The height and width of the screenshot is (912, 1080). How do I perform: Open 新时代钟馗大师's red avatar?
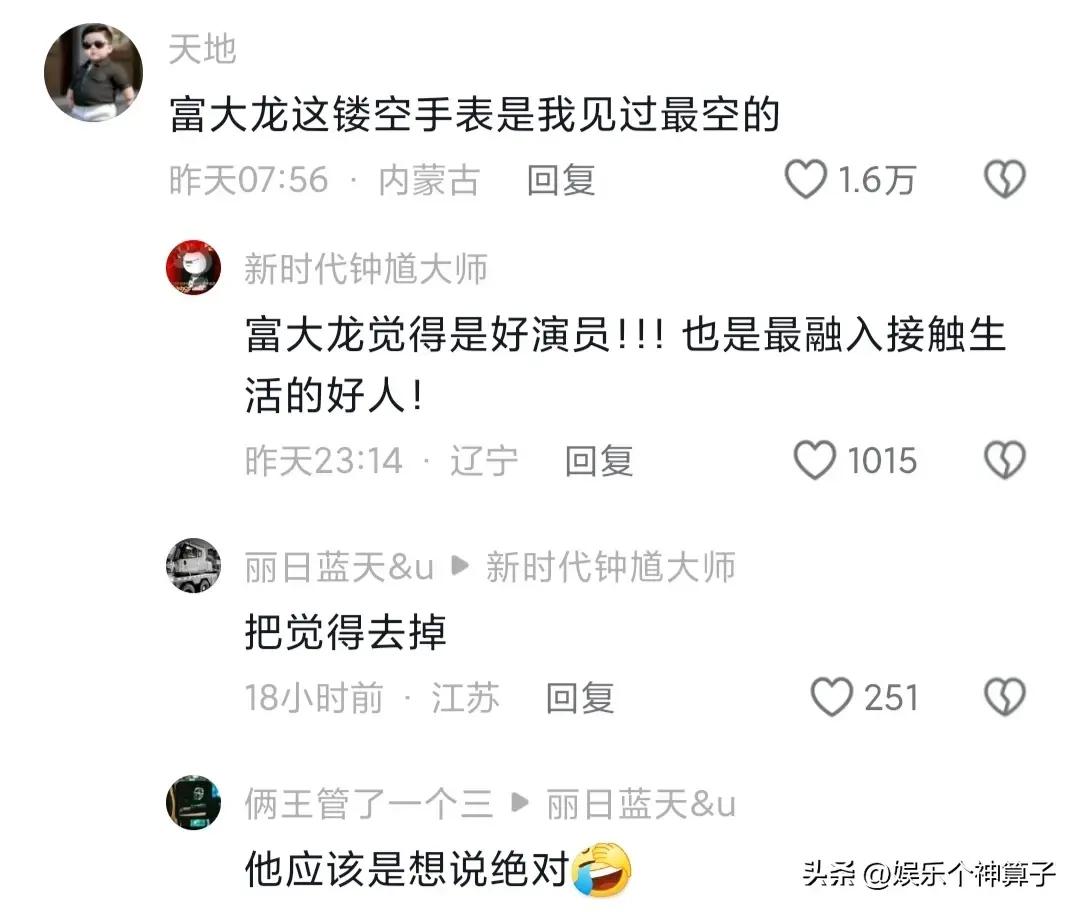tap(194, 267)
